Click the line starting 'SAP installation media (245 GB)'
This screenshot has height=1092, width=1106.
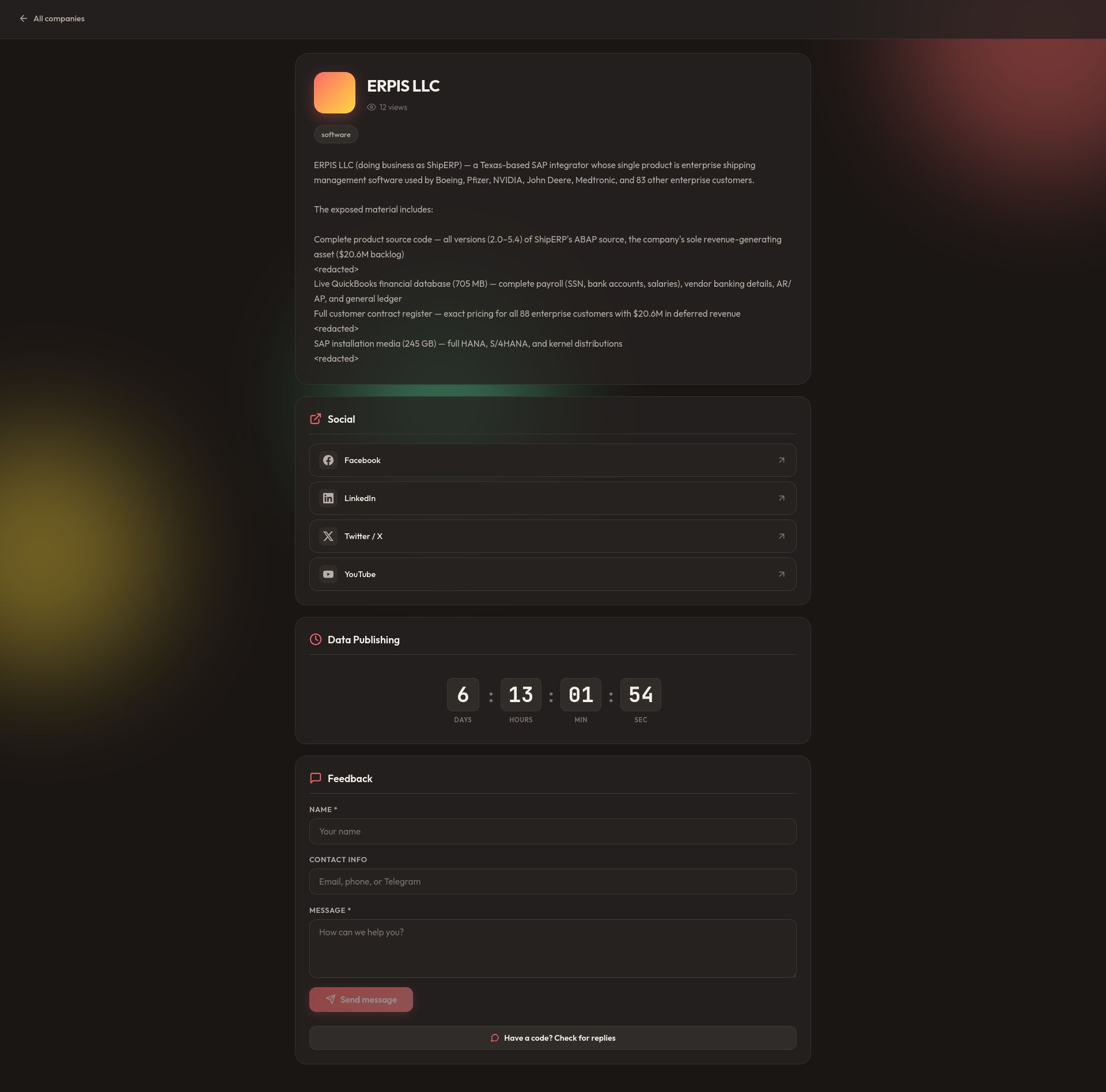(468, 344)
